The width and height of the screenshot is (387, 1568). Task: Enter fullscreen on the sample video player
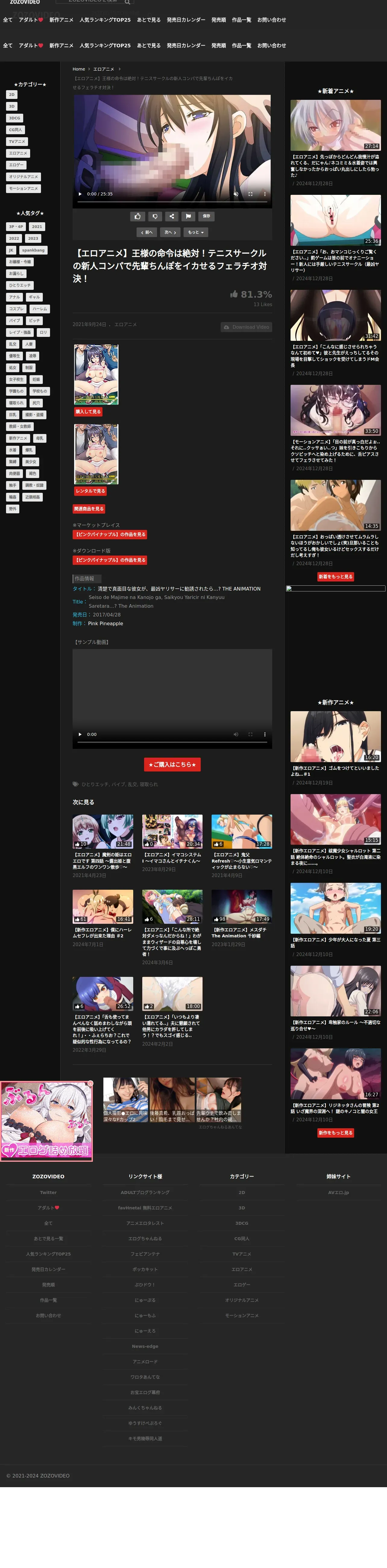(x=250, y=734)
